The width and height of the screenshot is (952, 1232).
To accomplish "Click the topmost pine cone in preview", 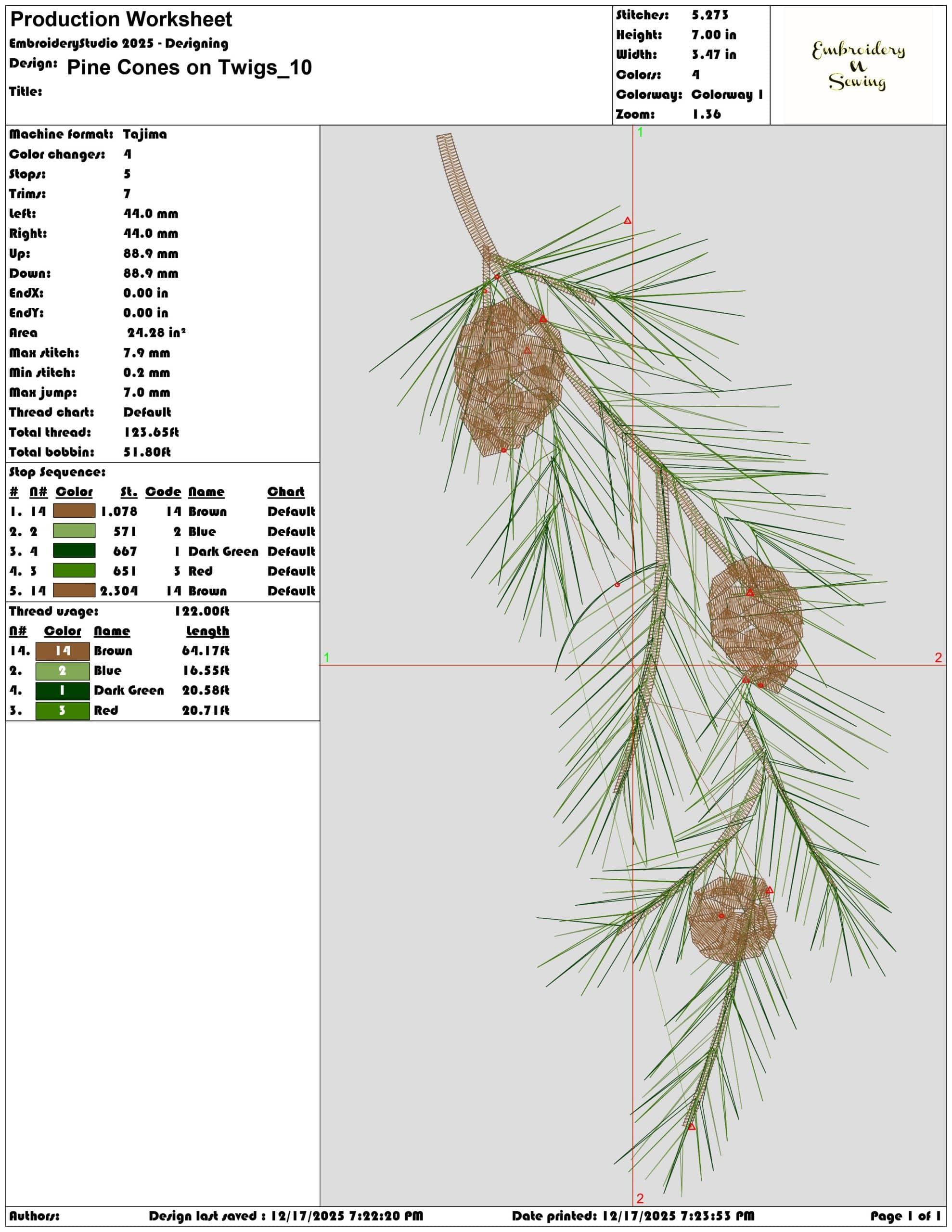I will (x=509, y=376).
